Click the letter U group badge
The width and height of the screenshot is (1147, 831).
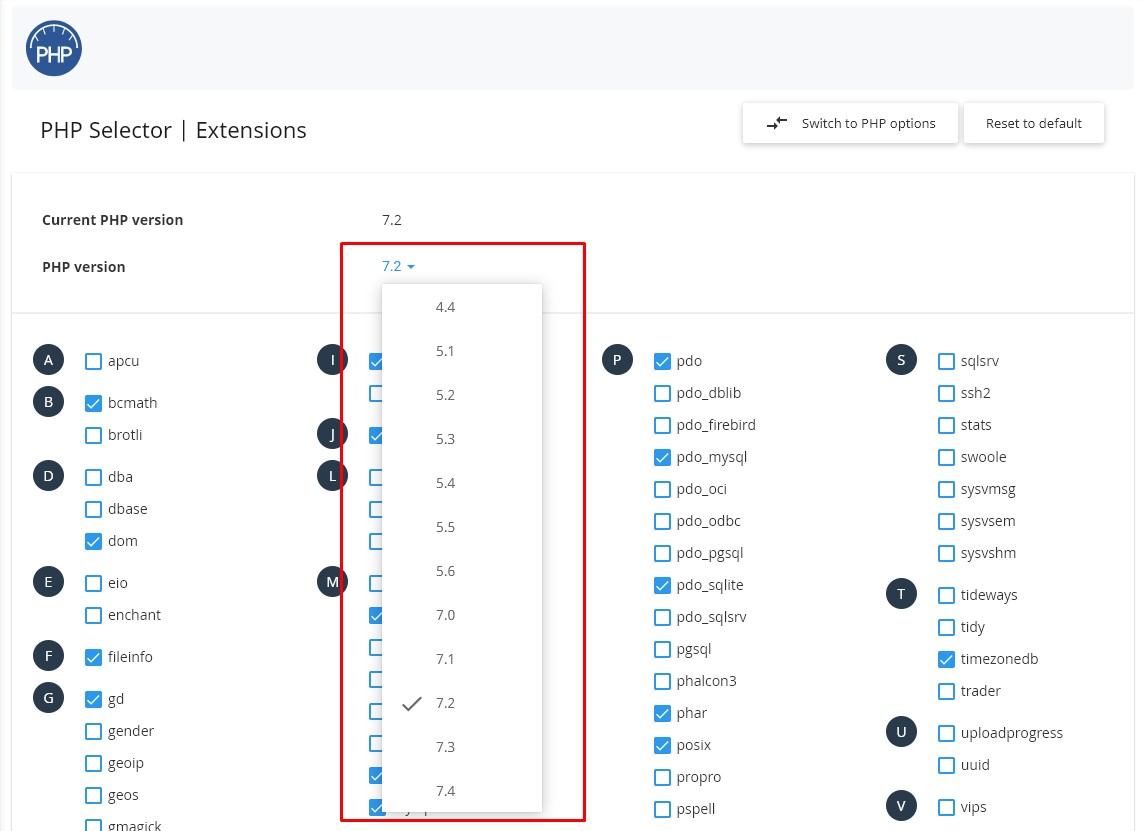[901, 732]
